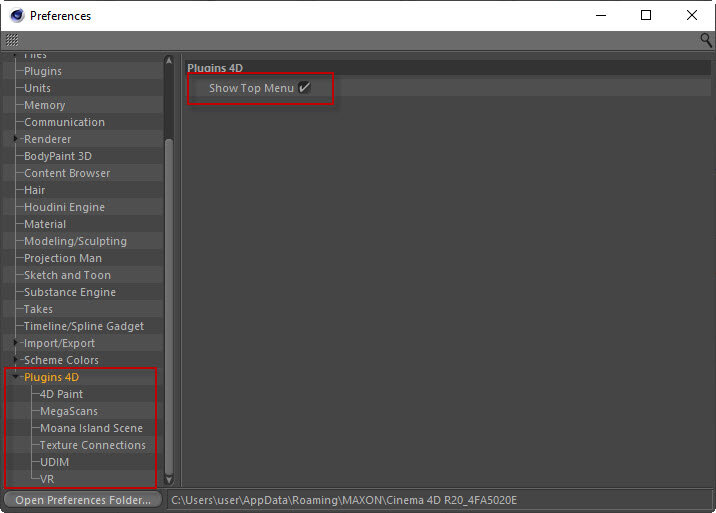Select Houdini Engine entry
Screen dimensions: 716x513
pyautogui.click(x=64, y=207)
